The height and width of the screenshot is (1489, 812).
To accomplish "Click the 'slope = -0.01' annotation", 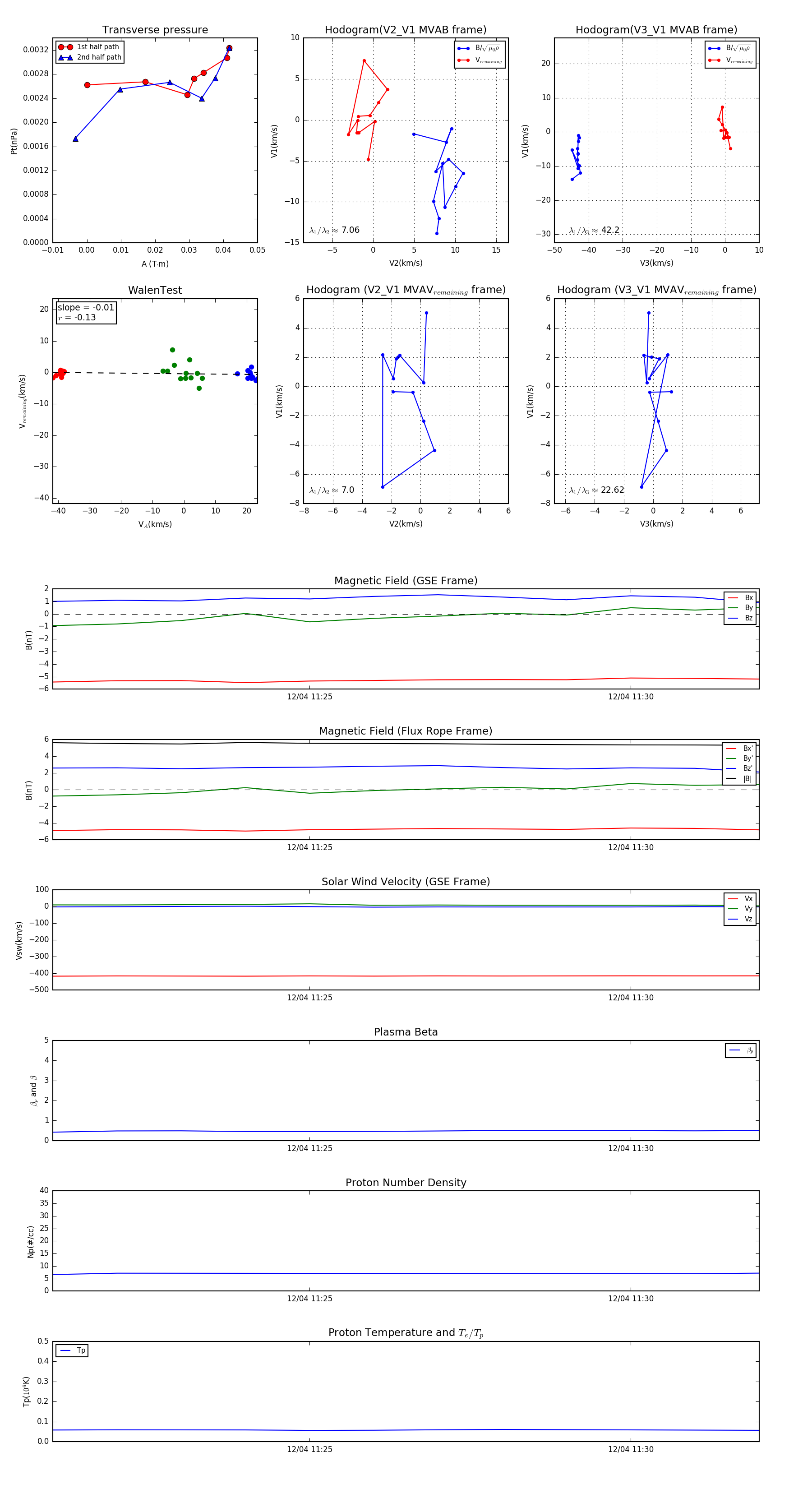I will pos(86,308).
